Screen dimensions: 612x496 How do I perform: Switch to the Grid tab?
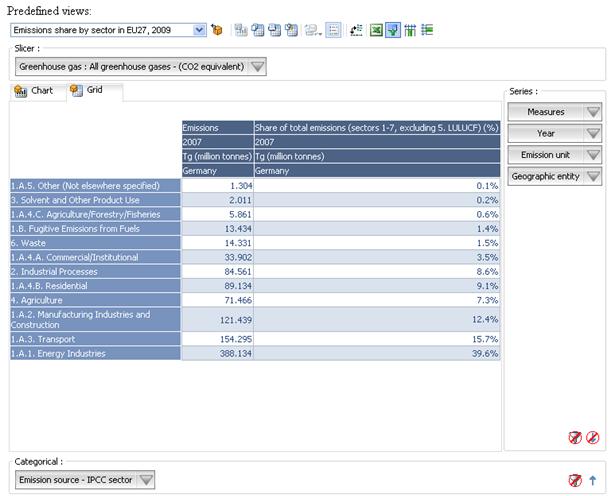pyautogui.click(x=95, y=90)
